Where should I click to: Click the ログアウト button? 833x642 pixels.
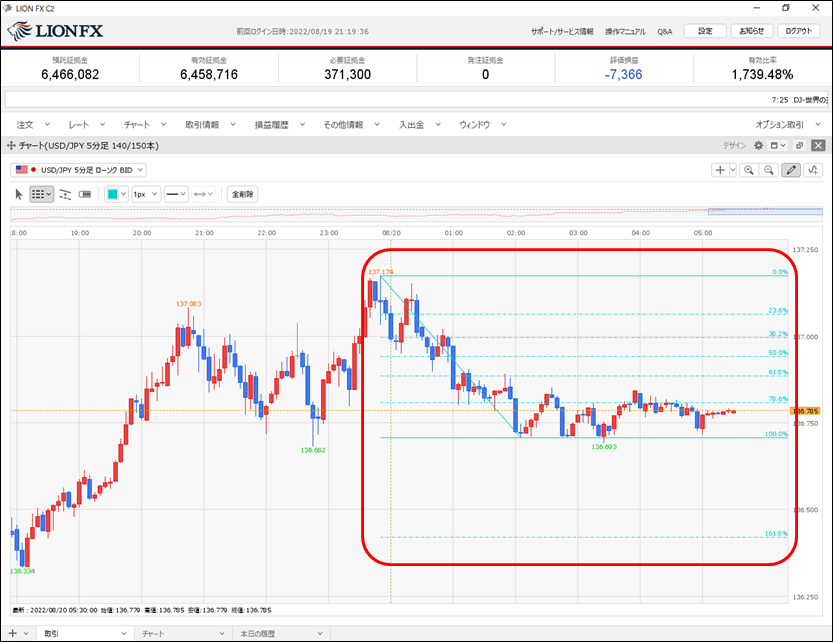click(x=798, y=31)
